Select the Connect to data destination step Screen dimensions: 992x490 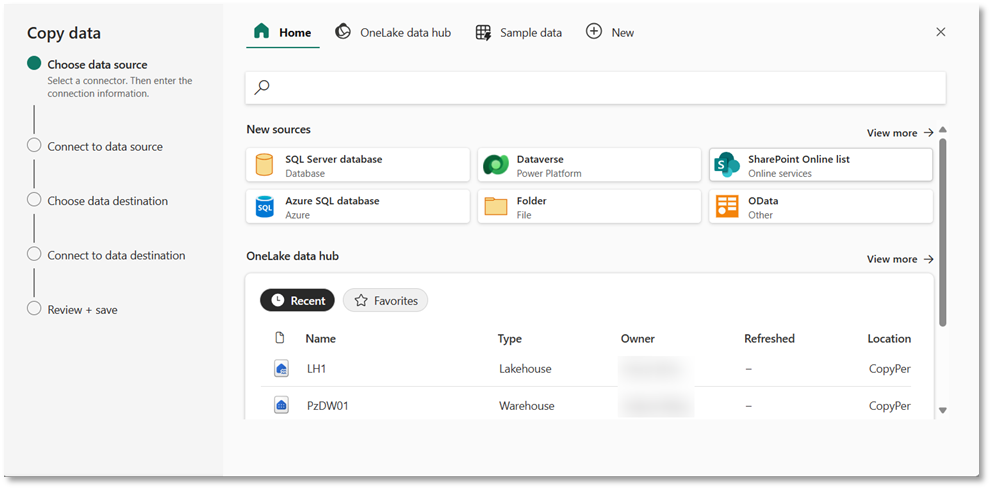click(116, 255)
